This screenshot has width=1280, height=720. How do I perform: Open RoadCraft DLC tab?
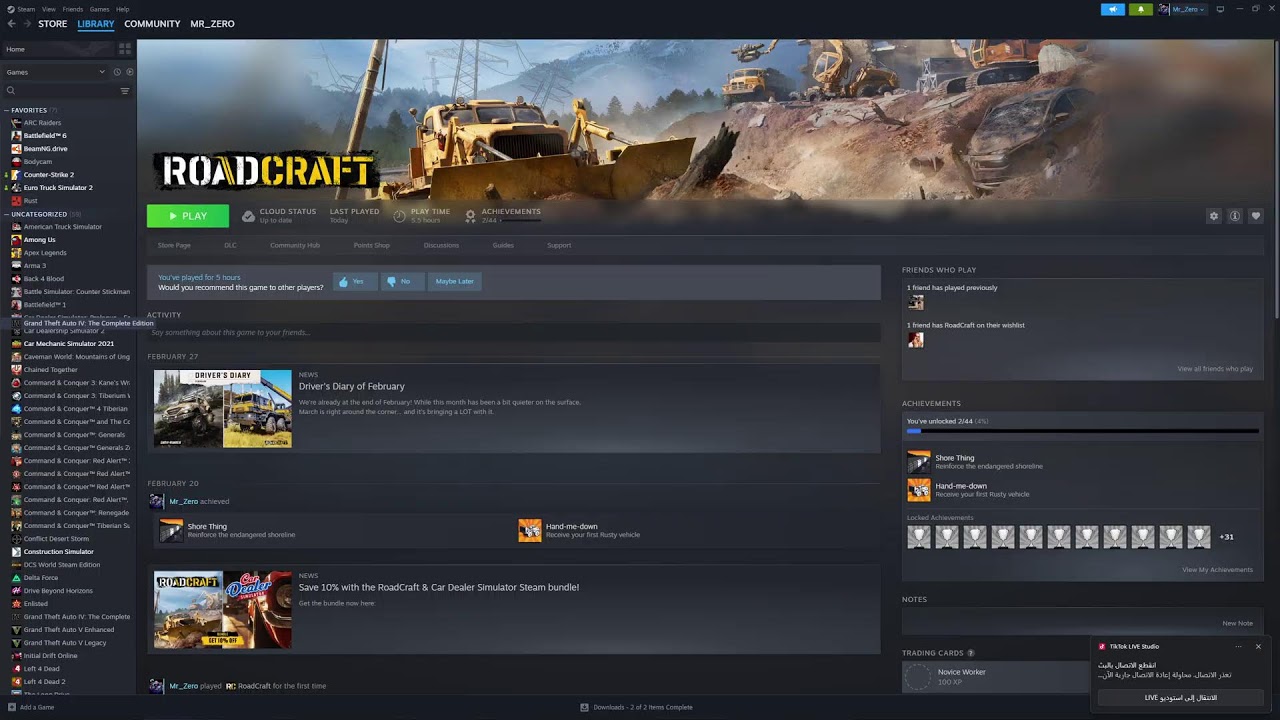click(x=230, y=245)
